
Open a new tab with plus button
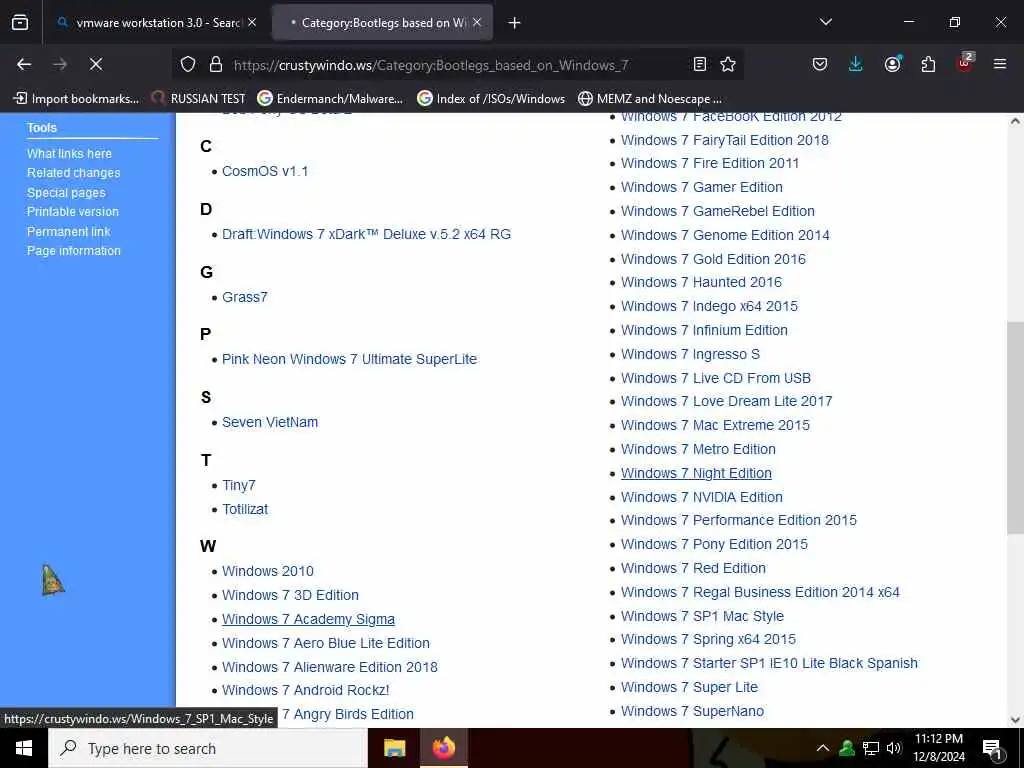[x=515, y=23]
